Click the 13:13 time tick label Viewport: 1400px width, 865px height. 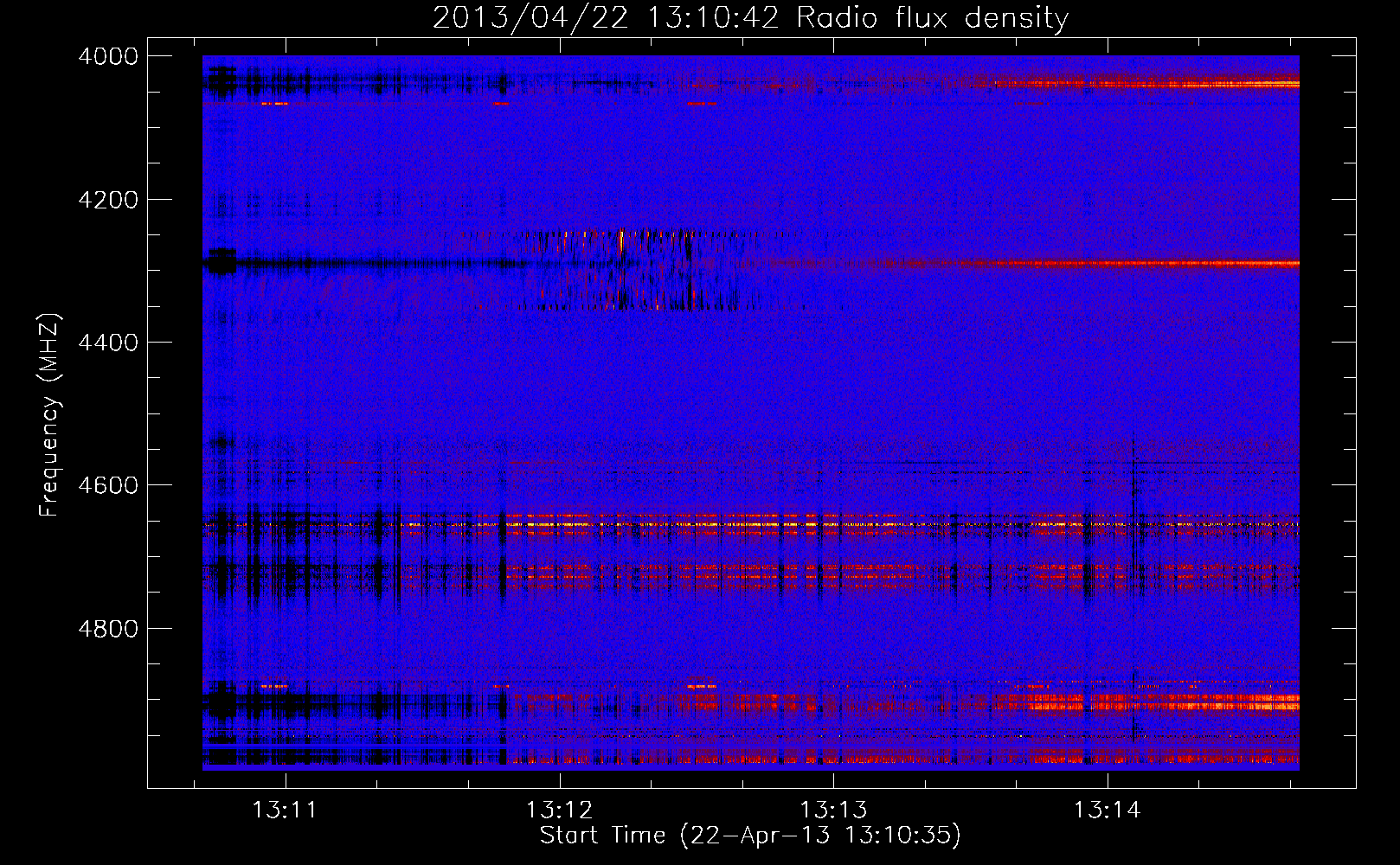point(833,811)
